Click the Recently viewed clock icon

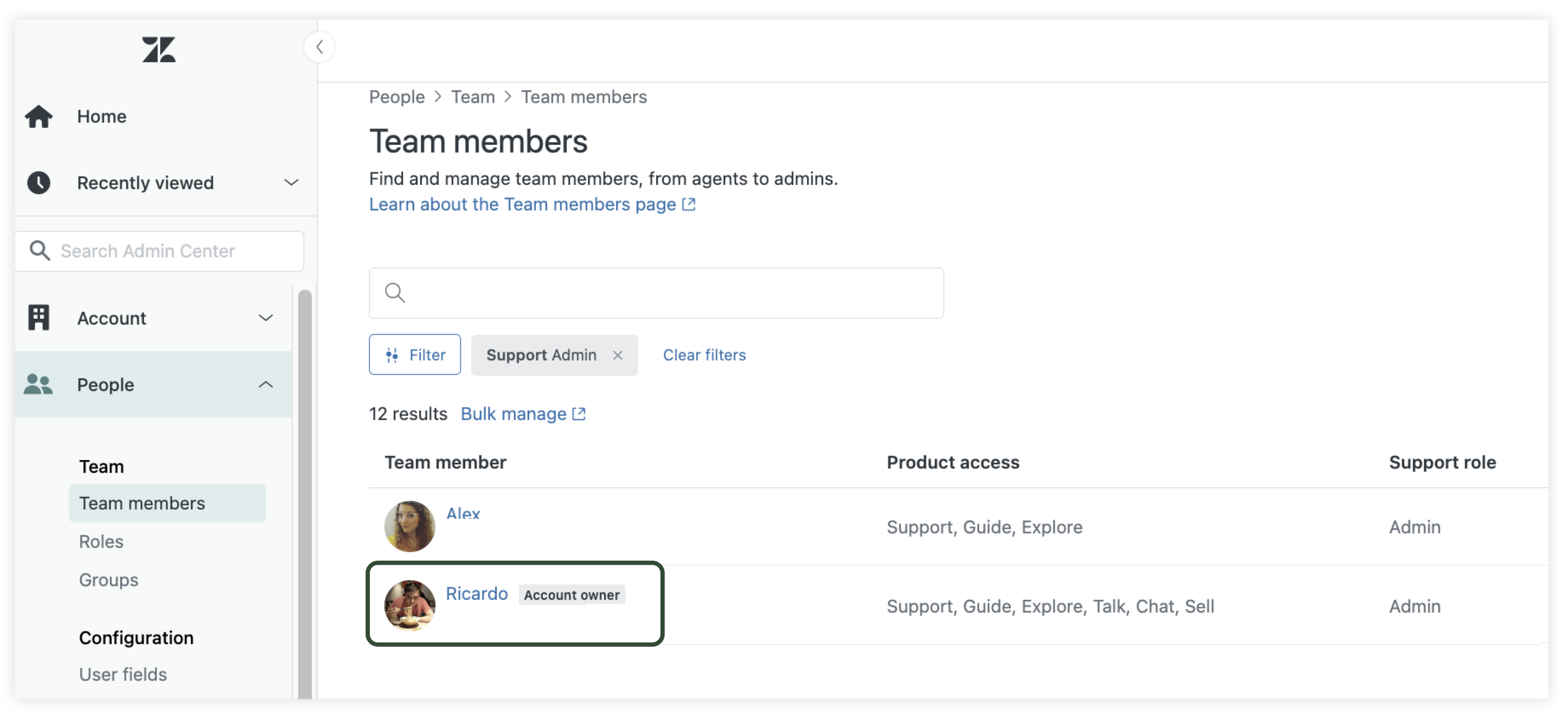pos(39,183)
